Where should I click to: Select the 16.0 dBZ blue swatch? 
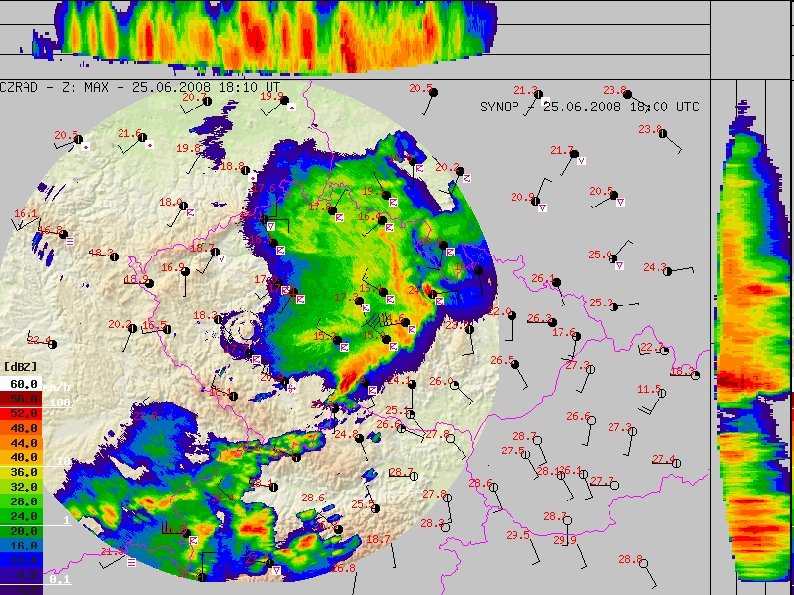pos(21,545)
